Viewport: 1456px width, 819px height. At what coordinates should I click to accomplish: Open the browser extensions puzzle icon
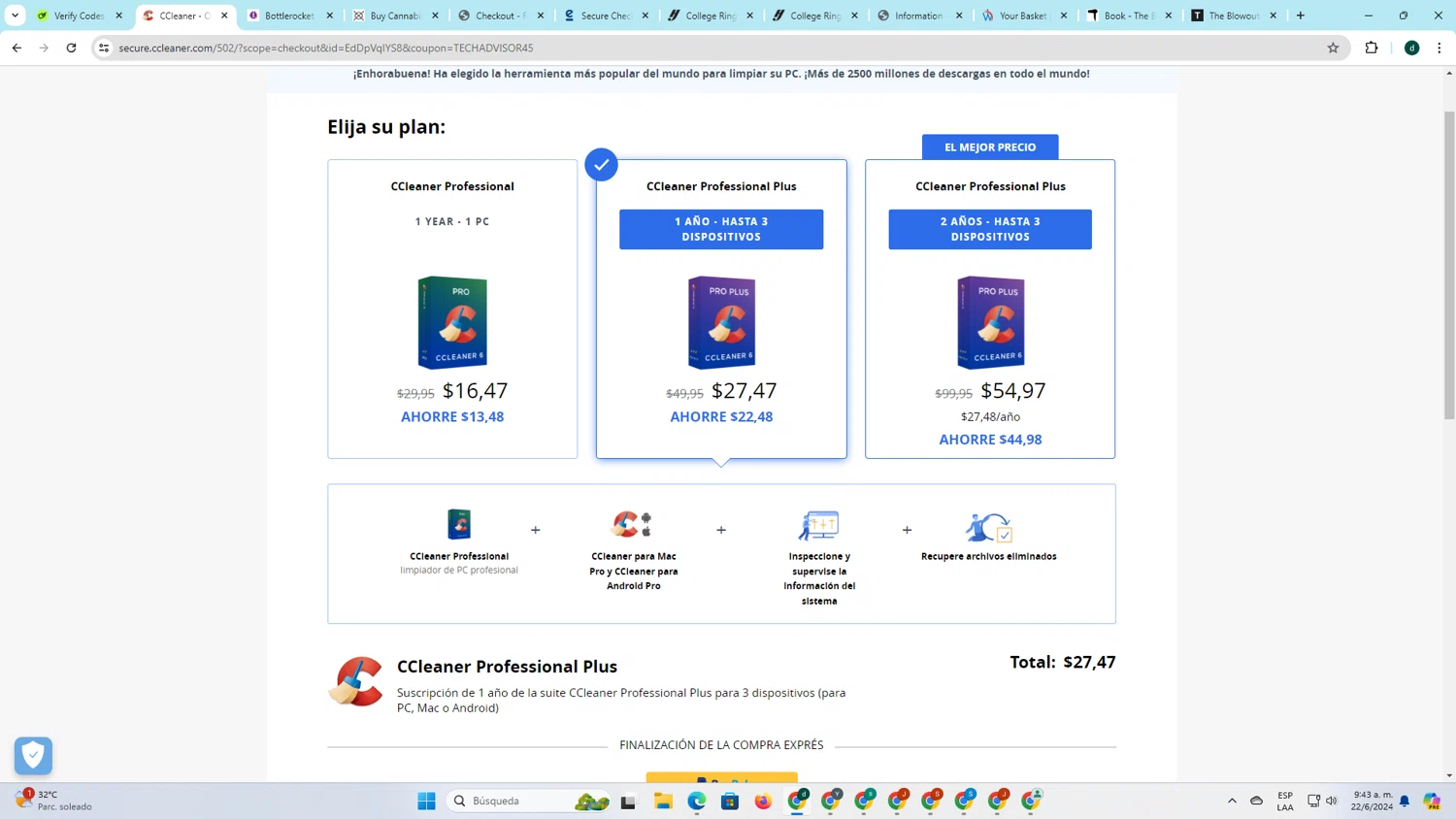(x=1372, y=48)
